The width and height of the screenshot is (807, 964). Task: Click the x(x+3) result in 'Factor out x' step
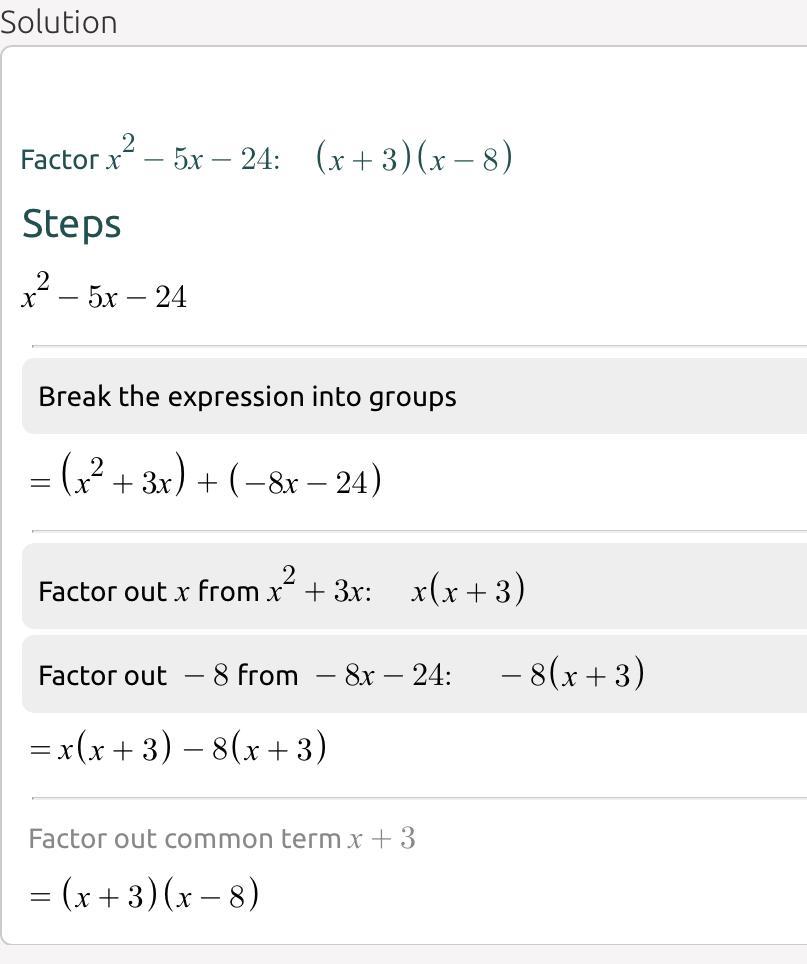(468, 591)
